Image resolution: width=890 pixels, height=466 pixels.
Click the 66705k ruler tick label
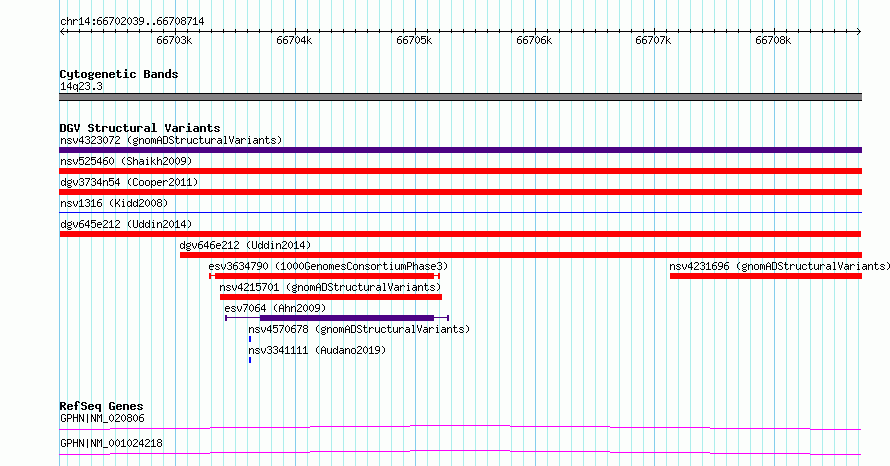point(414,40)
